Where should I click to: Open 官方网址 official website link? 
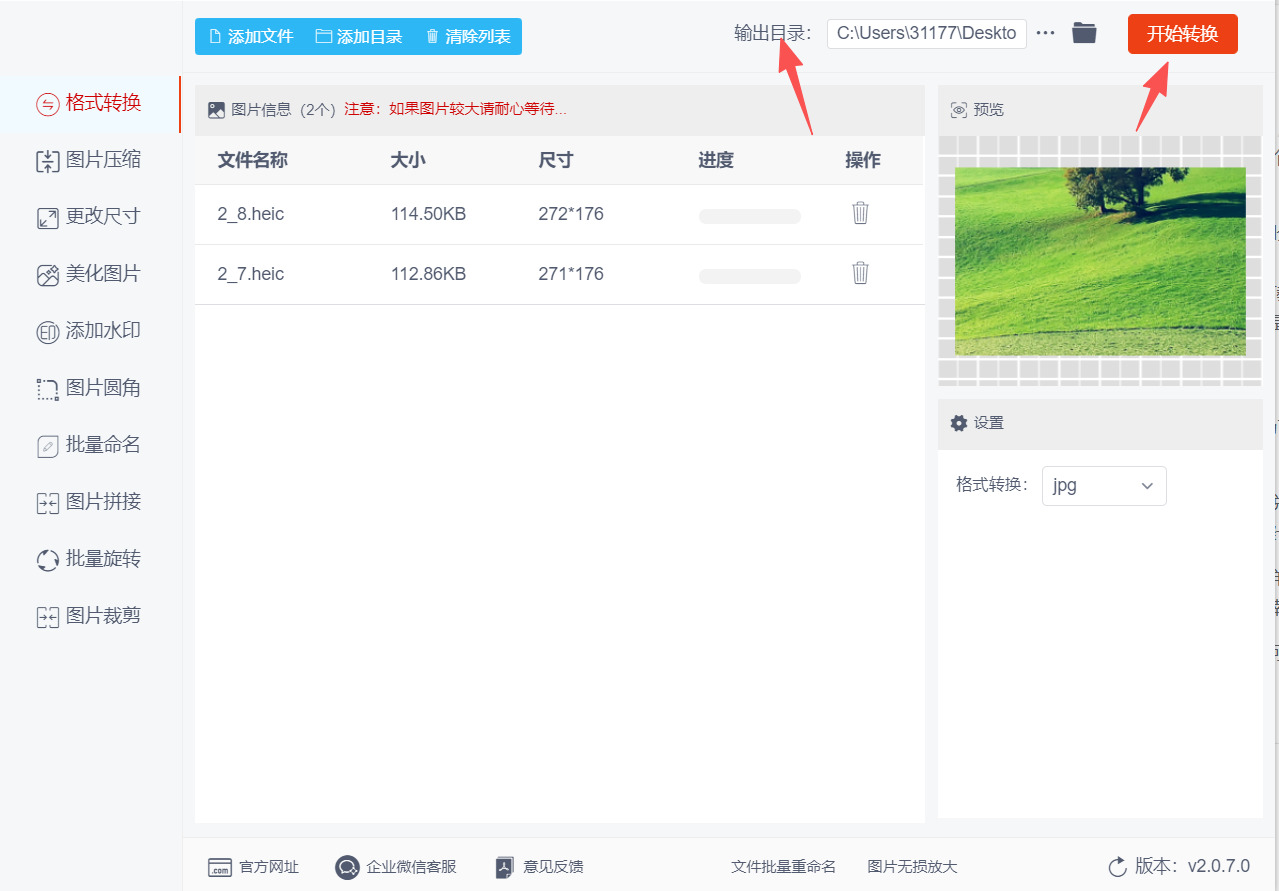coord(269,867)
